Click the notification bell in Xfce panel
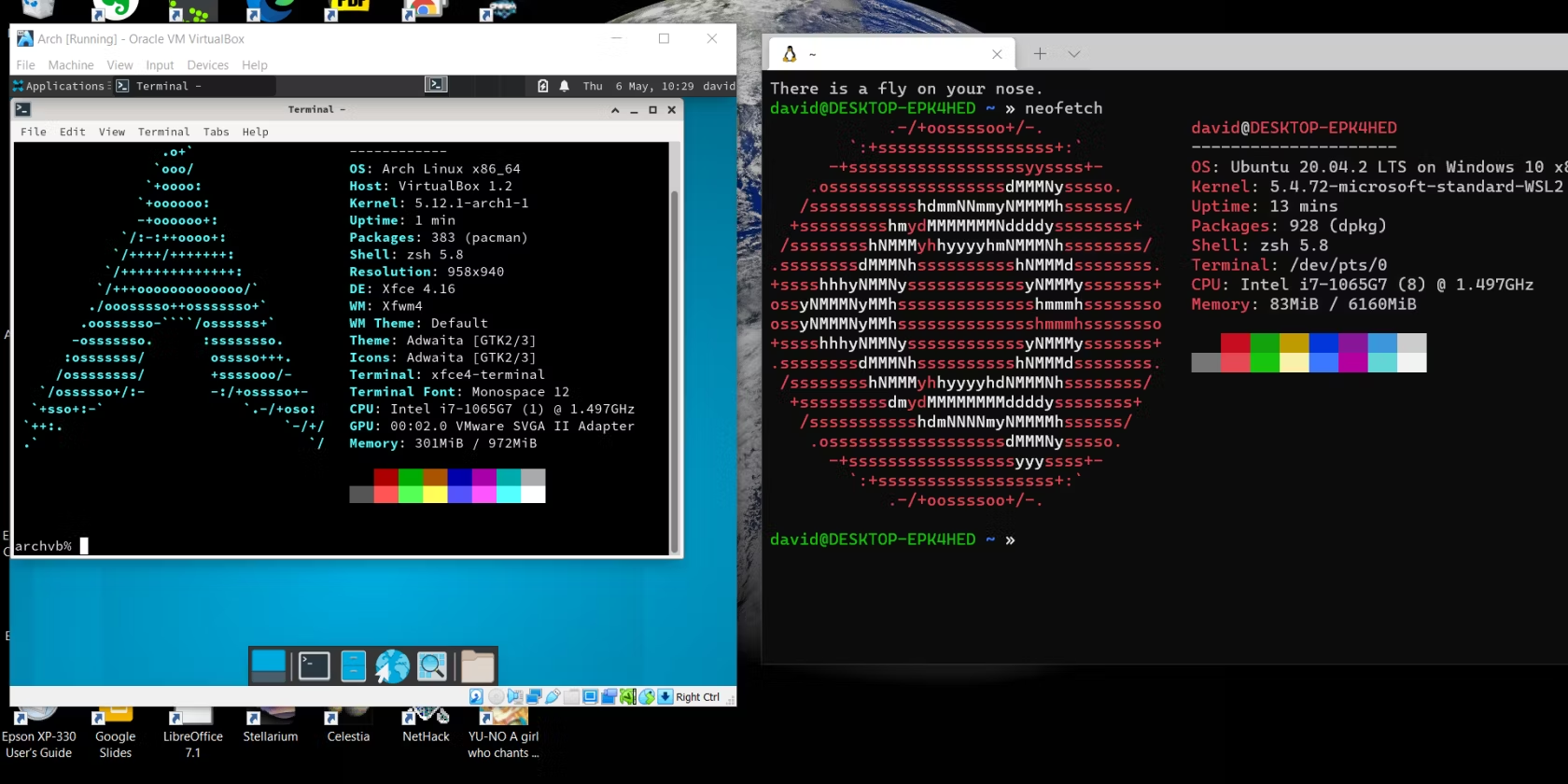The height and width of the screenshot is (784, 1568). click(x=564, y=86)
